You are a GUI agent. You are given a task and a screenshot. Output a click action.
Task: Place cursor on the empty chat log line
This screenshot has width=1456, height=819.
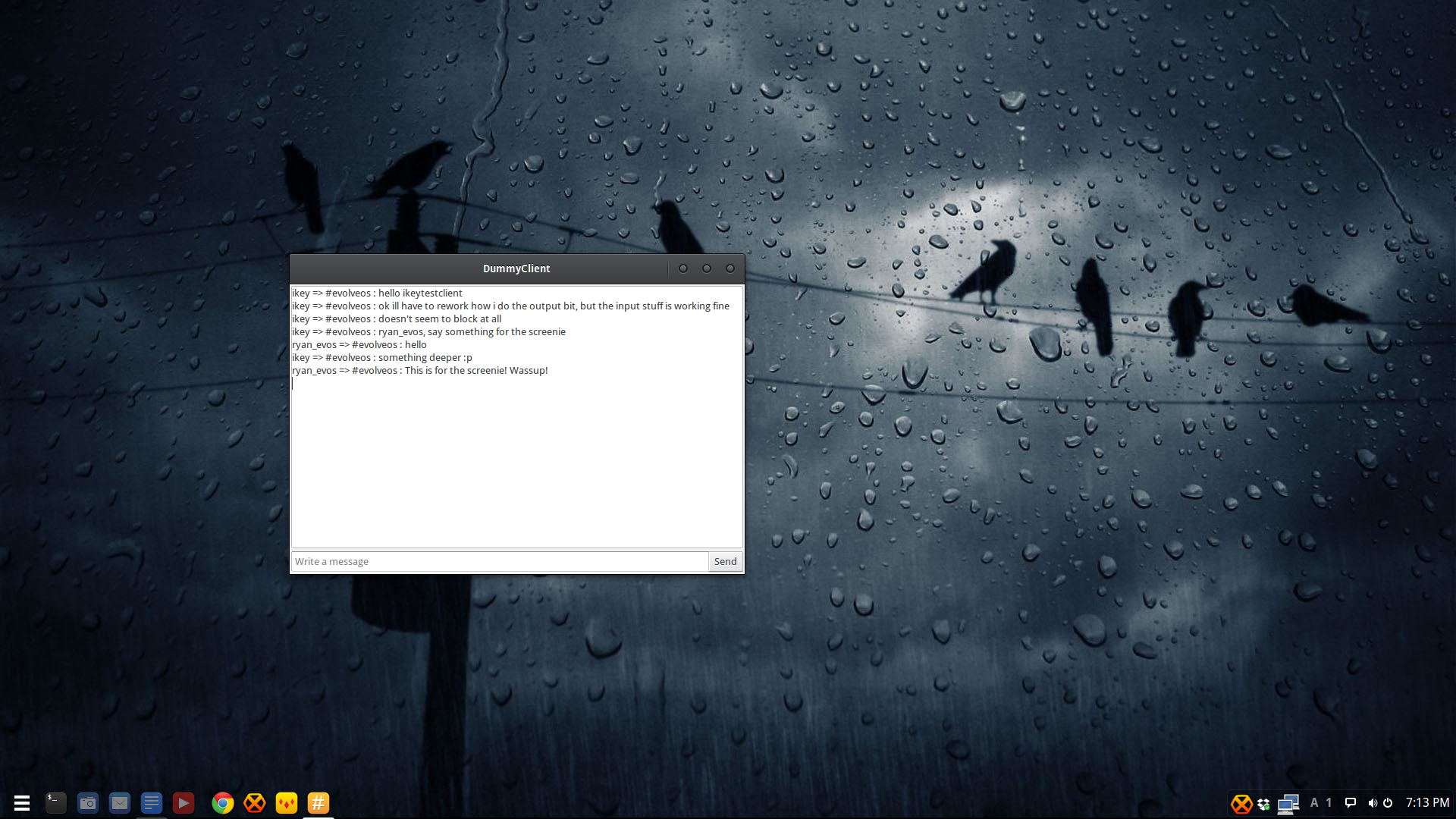pos(516,384)
